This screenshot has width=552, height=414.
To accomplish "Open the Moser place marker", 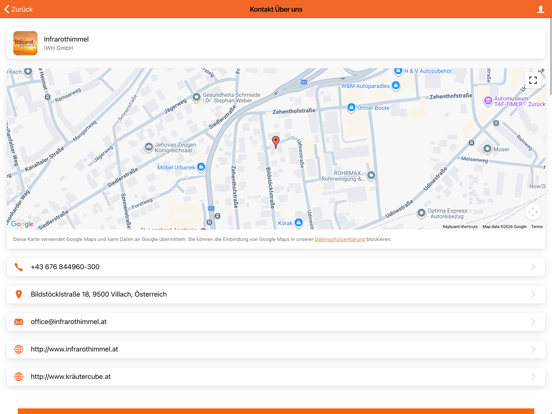I will pos(487,149).
